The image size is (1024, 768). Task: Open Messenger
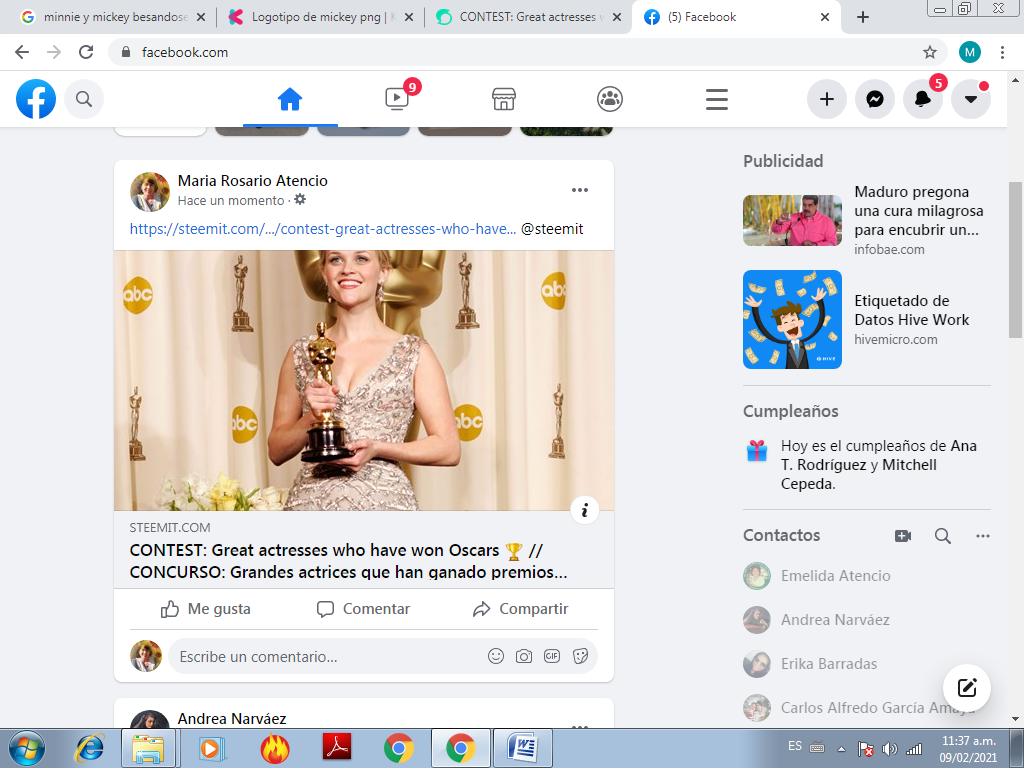tap(874, 99)
